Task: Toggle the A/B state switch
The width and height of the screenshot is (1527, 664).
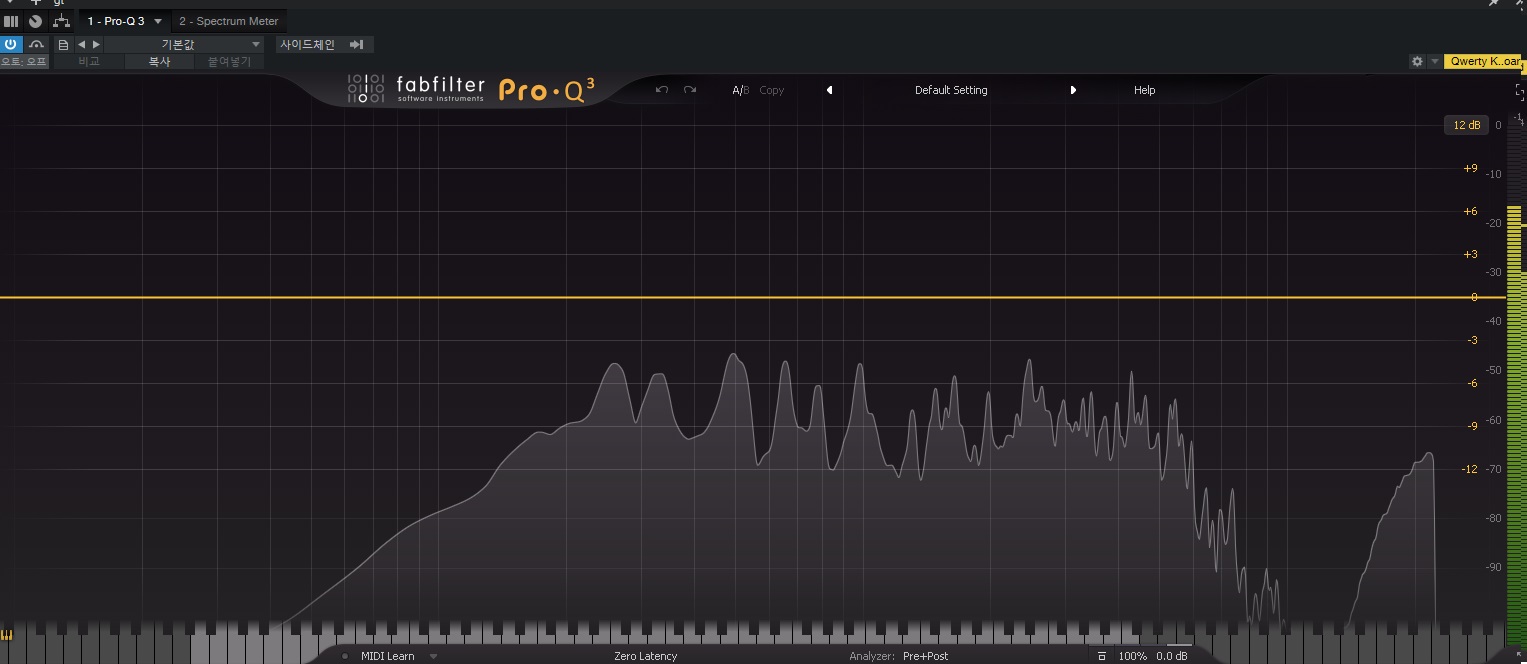Action: (x=740, y=90)
